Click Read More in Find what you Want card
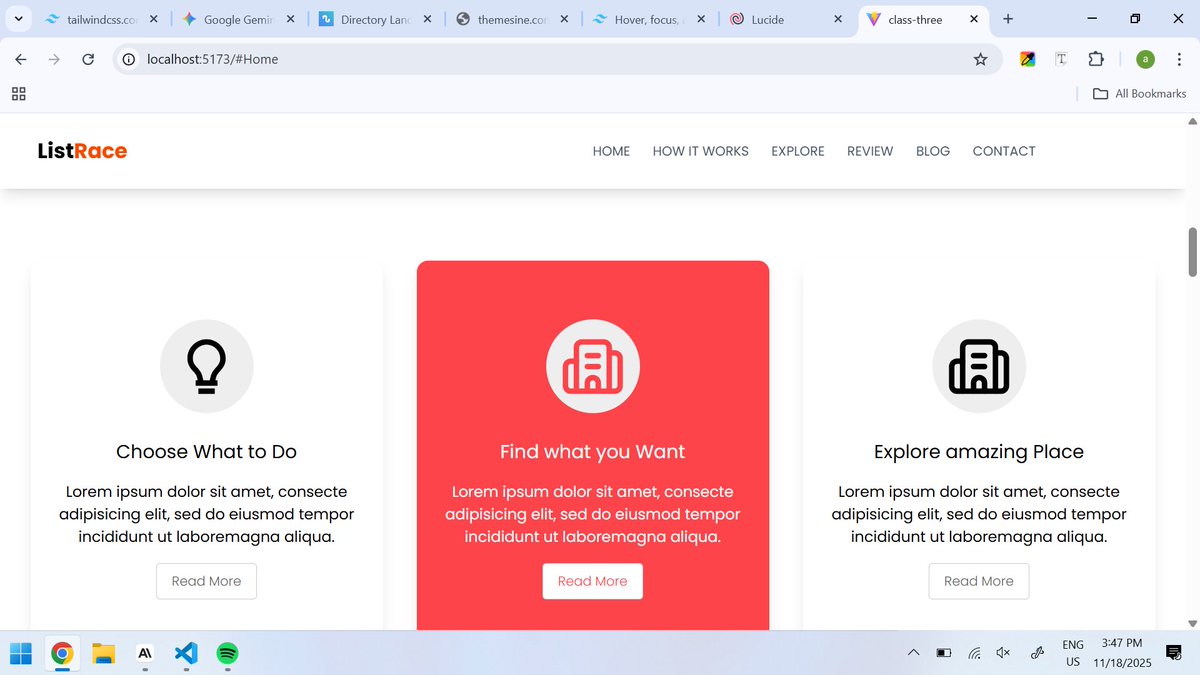This screenshot has width=1200, height=675. (x=593, y=581)
